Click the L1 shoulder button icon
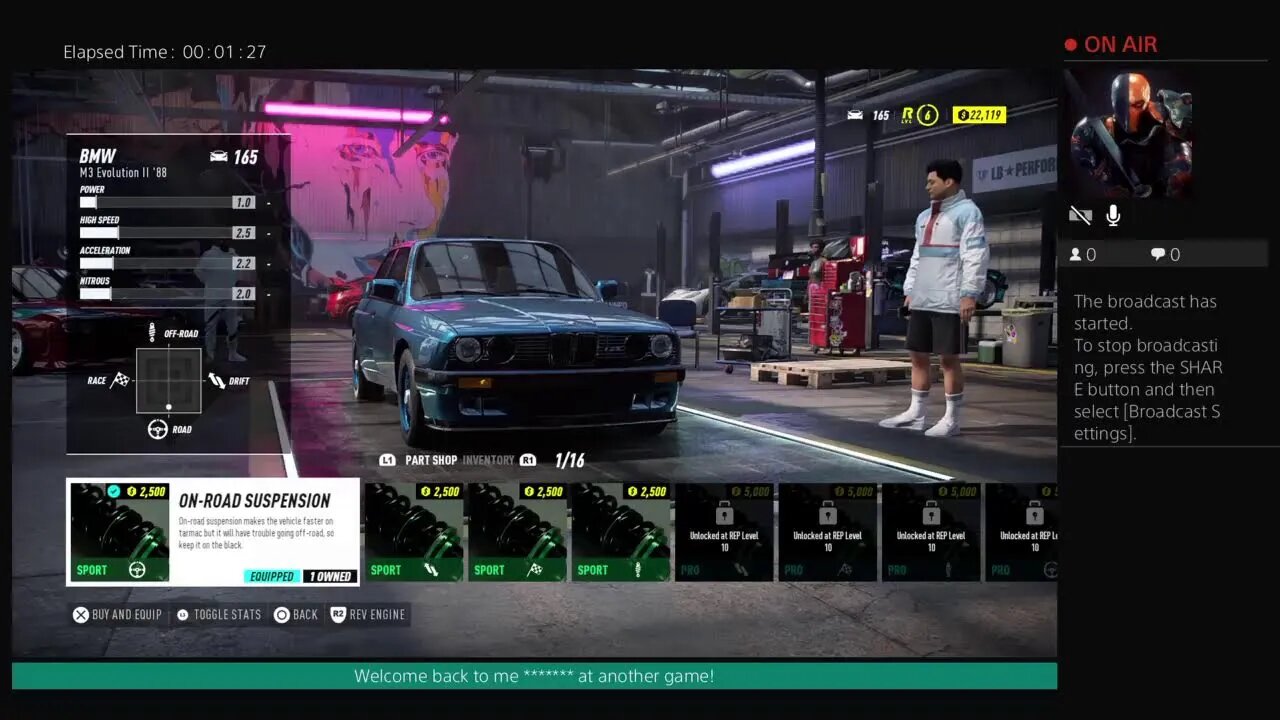 (x=388, y=460)
